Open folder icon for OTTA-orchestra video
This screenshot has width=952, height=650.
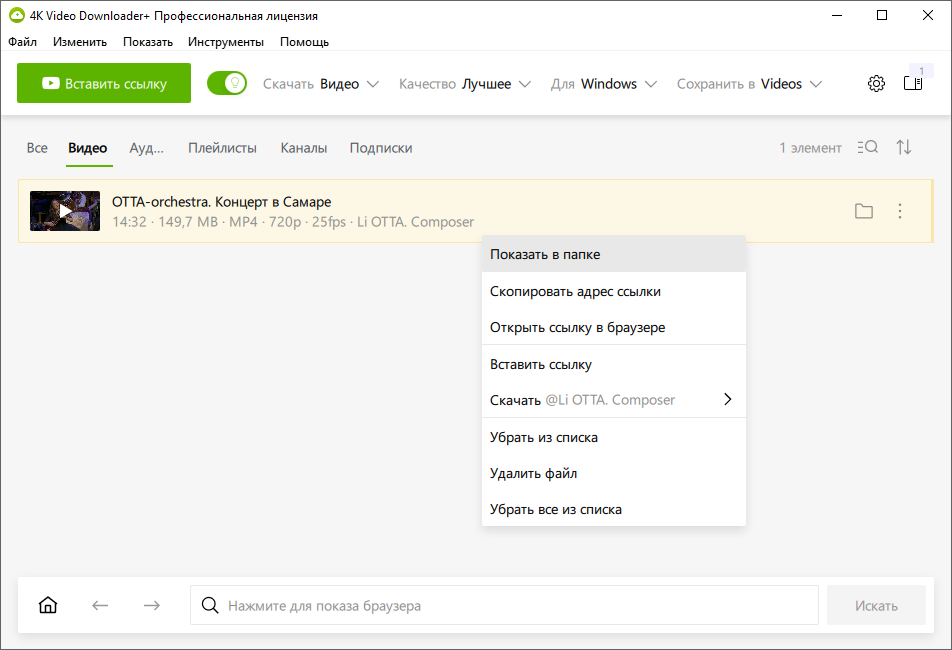click(x=864, y=211)
